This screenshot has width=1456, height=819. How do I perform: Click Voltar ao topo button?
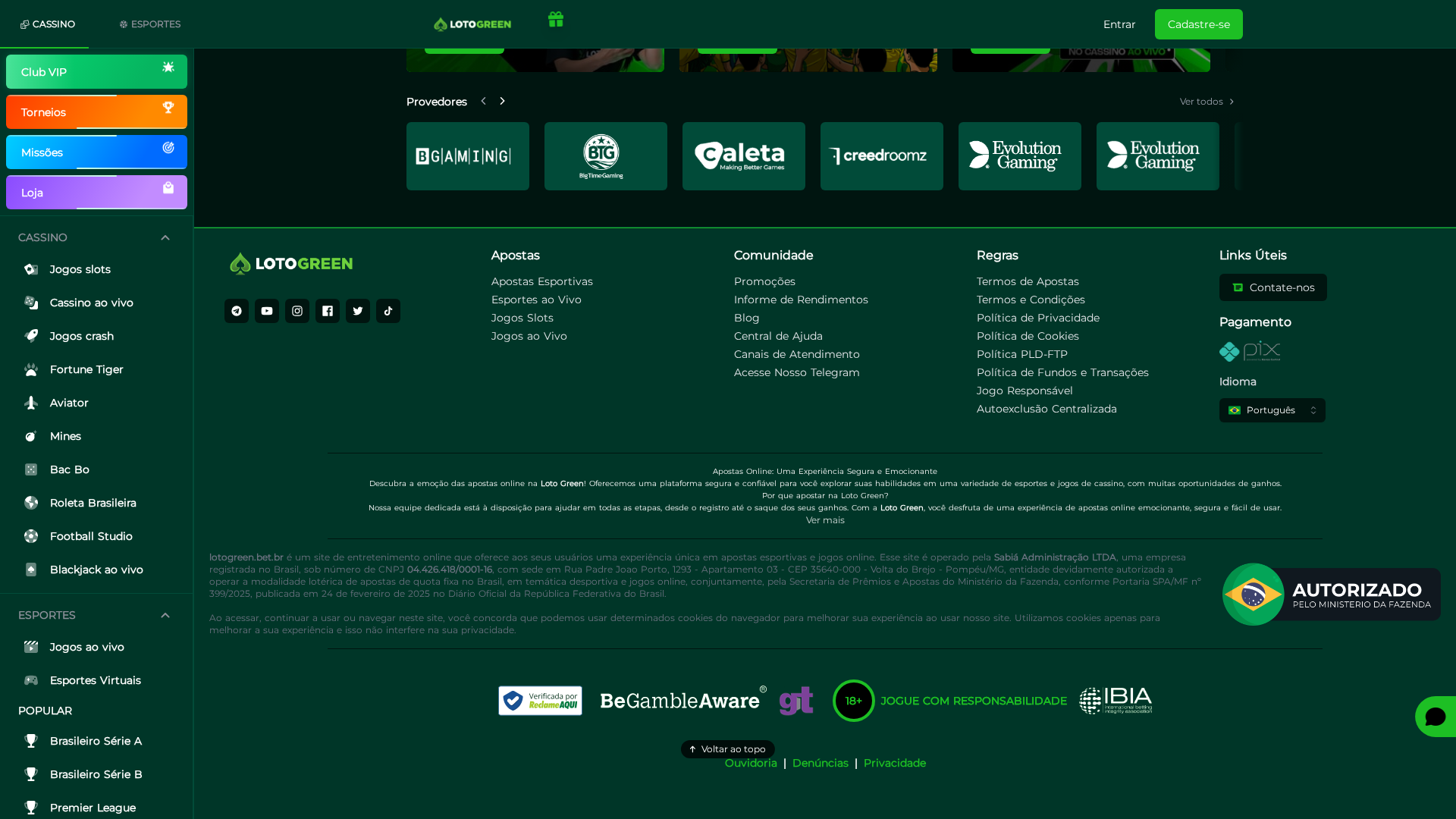click(727, 749)
